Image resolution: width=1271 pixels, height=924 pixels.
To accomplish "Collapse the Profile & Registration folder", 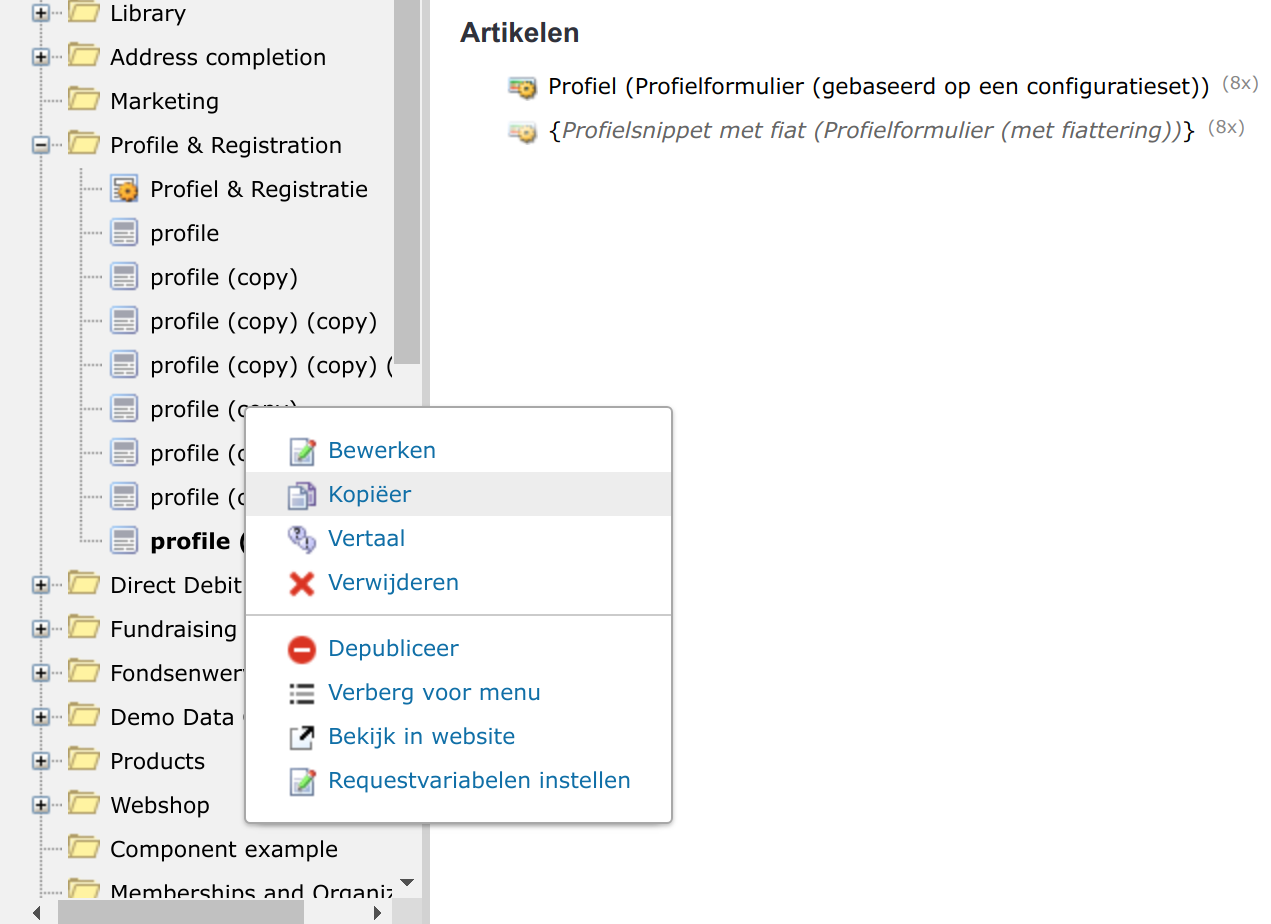I will tap(41, 145).
